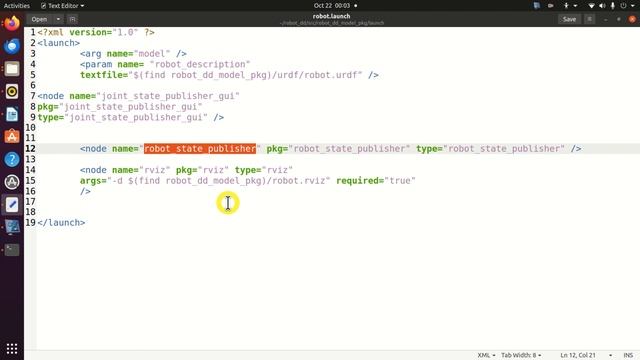Open the monitor-shaped app in dock

(x=12, y=227)
